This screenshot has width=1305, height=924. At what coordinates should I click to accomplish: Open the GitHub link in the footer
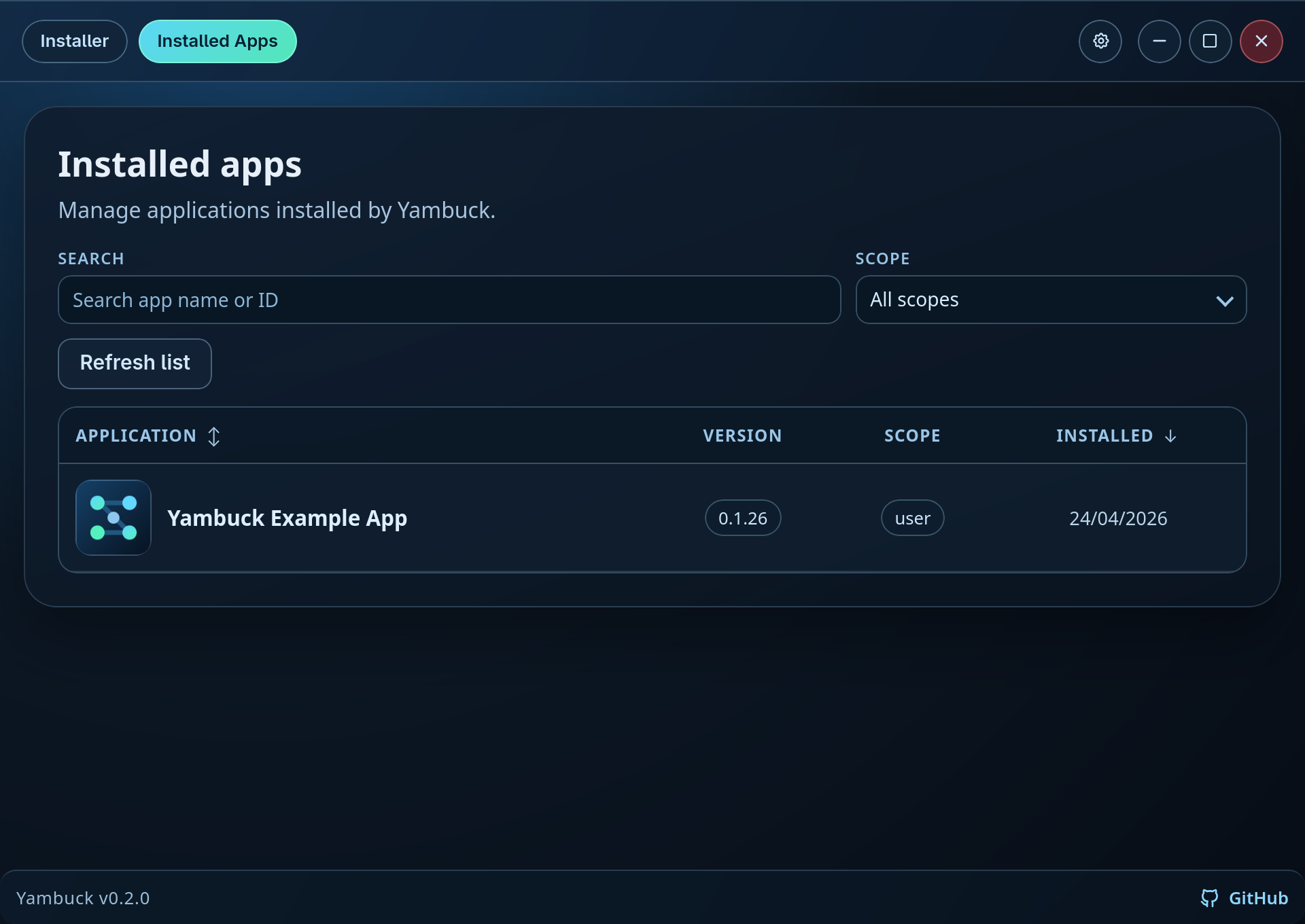[x=1244, y=898]
